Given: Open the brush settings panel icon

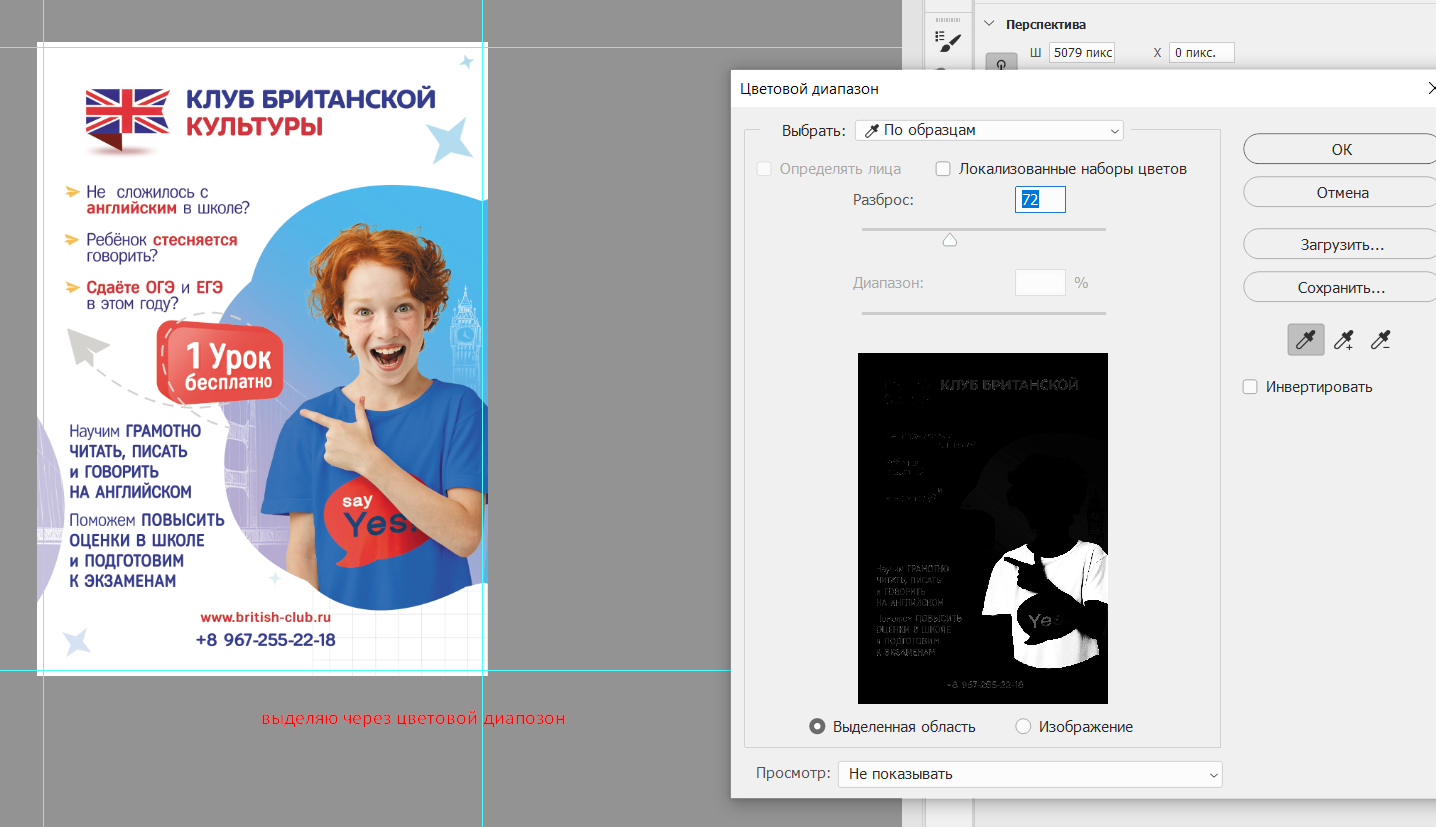Looking at the screenshot, I should click(x=947, y=40).
